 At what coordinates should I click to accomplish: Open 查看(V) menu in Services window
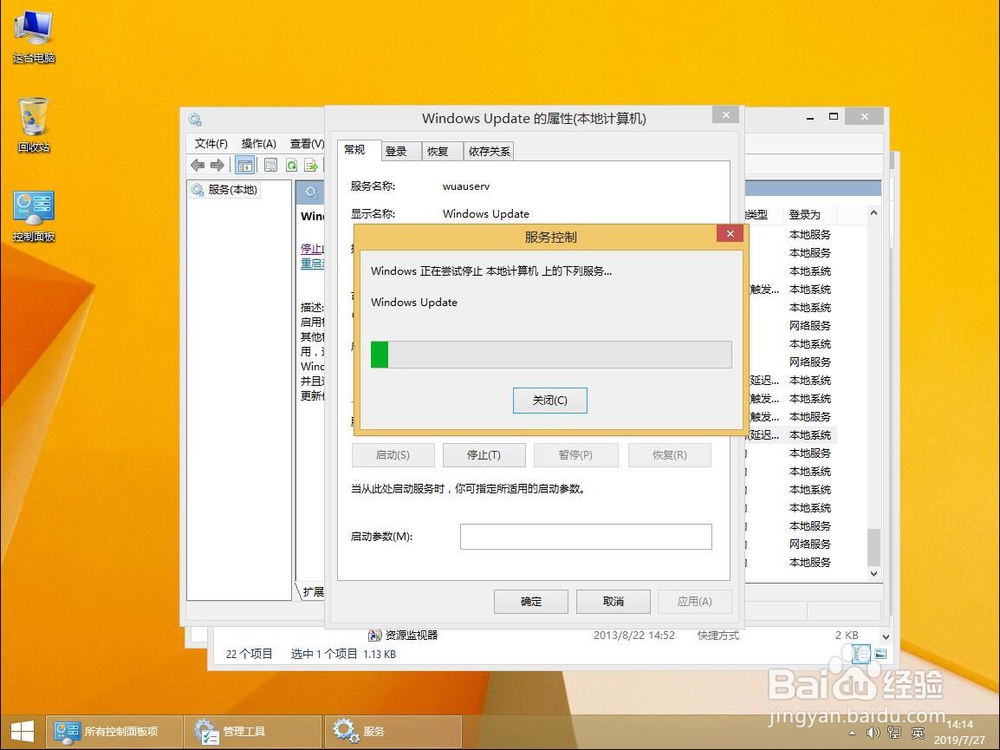(x=307, y=143)
